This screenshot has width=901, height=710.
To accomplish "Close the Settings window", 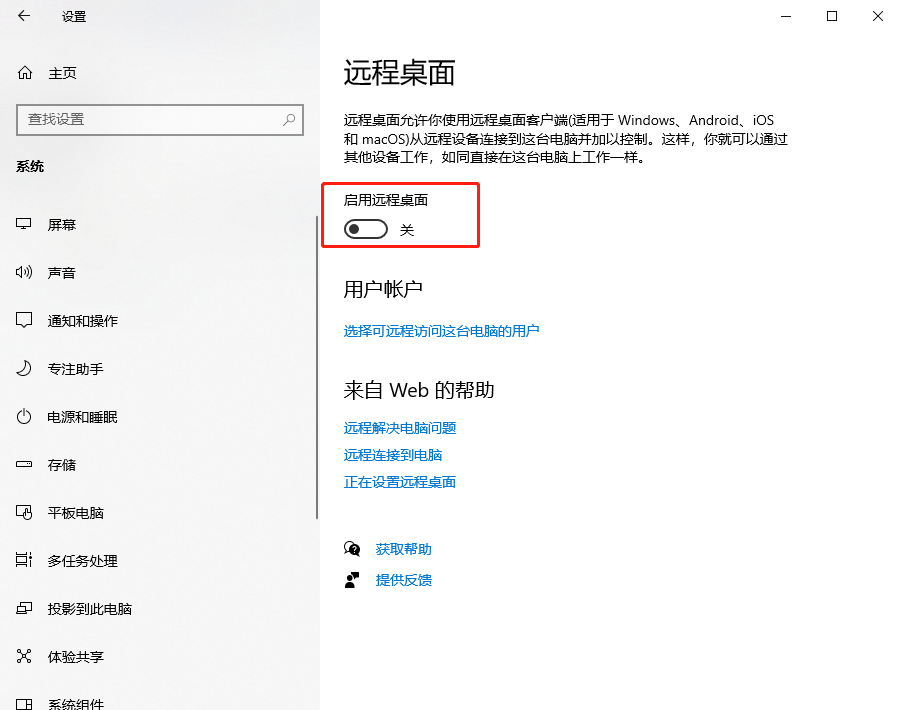I will pos(878,16).
